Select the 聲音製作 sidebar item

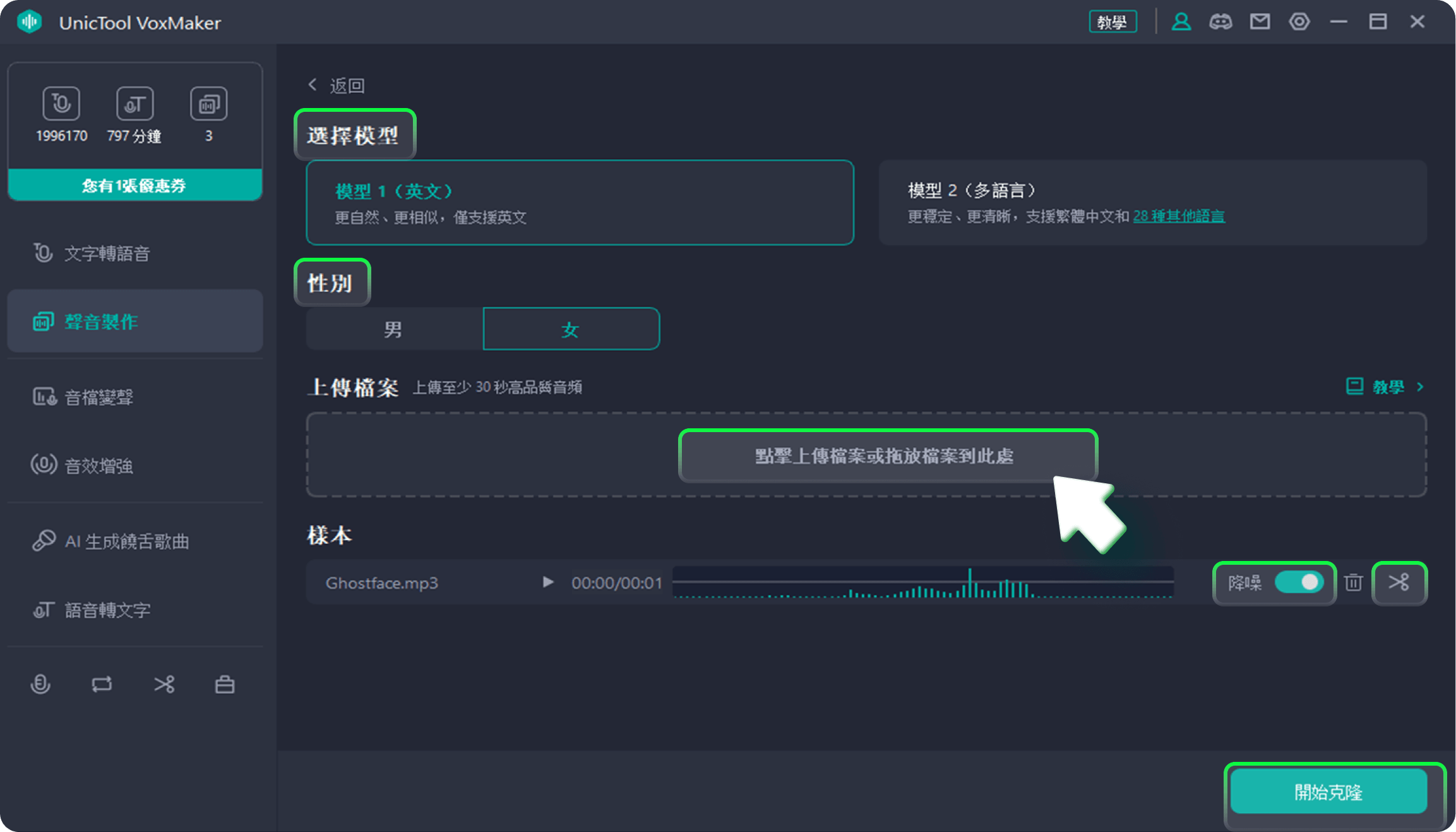click(x=134, y=322)
